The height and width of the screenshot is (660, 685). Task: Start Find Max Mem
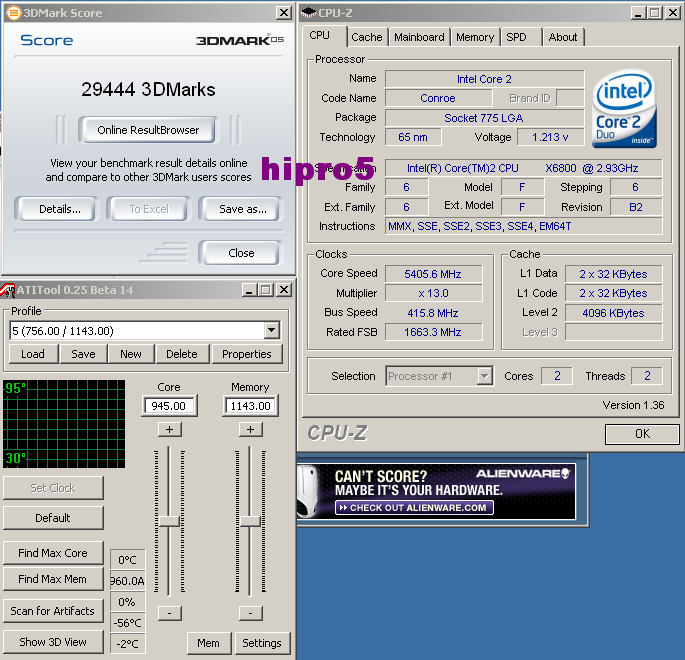[53, 579]
